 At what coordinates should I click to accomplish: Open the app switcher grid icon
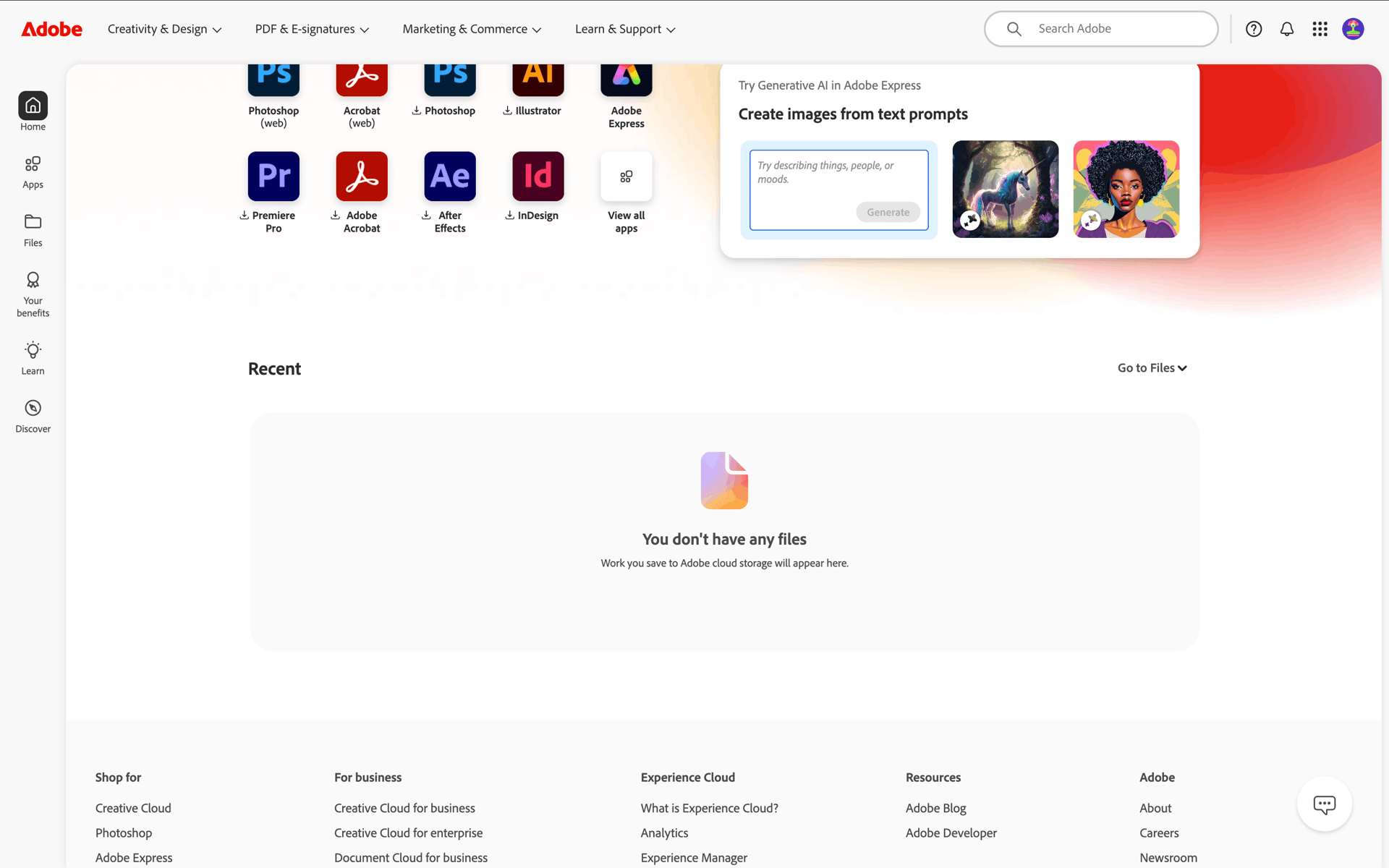click(x=1320, y=29)
